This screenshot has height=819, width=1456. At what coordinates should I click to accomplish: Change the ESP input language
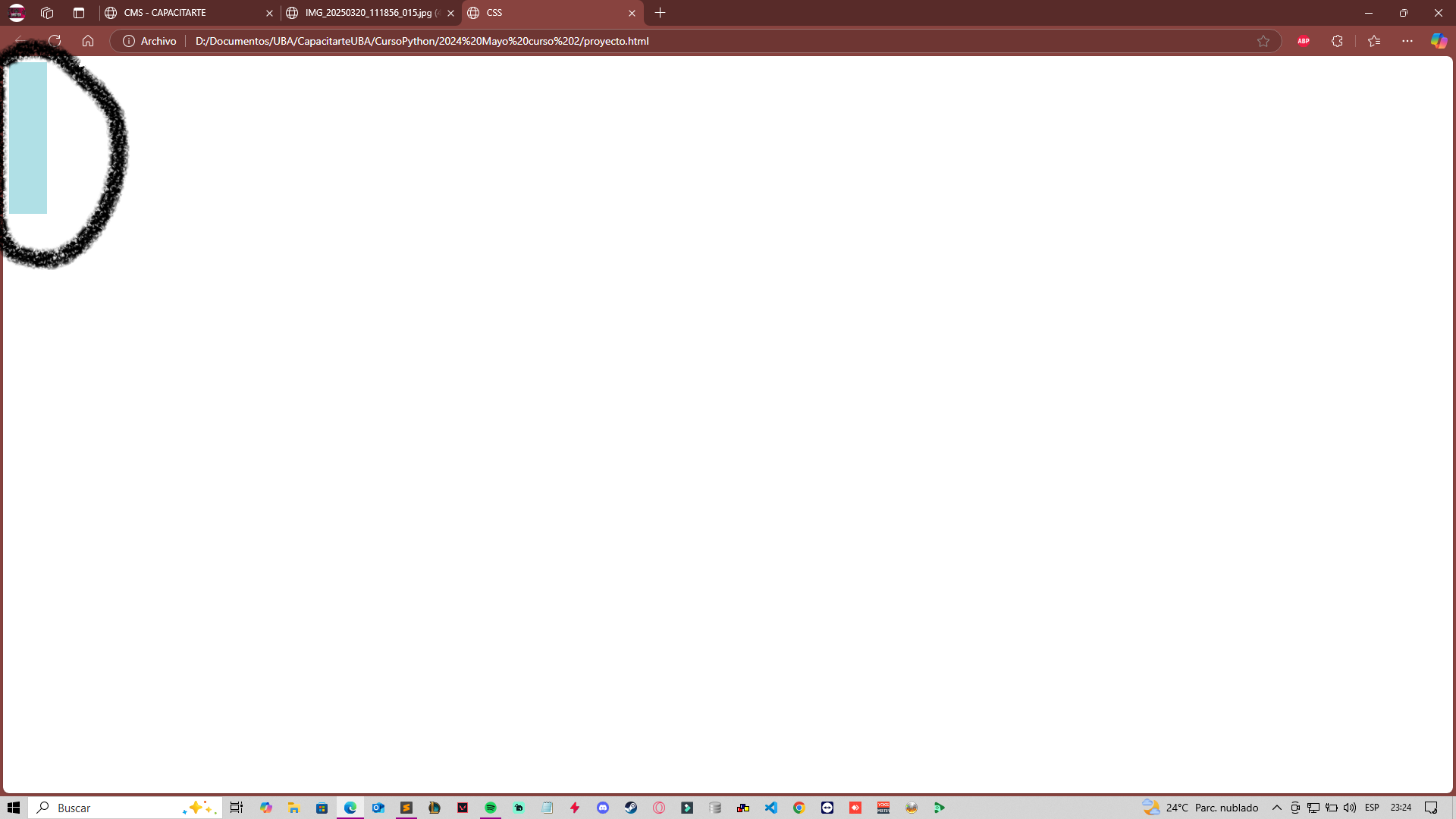coord(1372,808)
